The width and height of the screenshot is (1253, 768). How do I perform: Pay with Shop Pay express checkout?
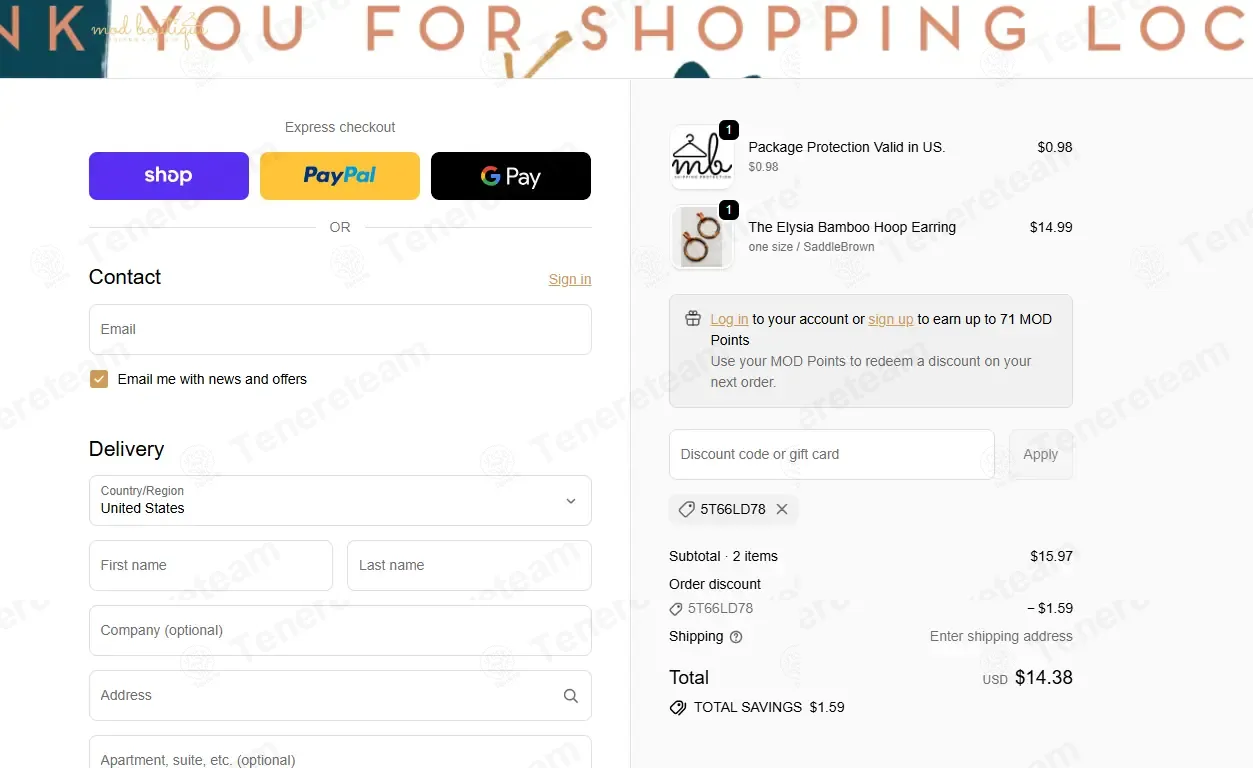tap(169, 176)
